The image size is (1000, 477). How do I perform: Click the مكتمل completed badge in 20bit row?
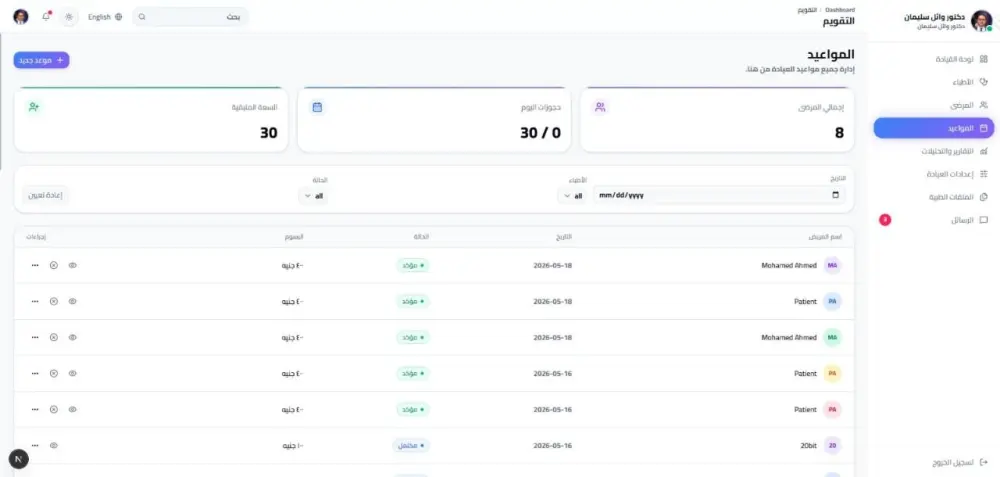pos(411,445)
